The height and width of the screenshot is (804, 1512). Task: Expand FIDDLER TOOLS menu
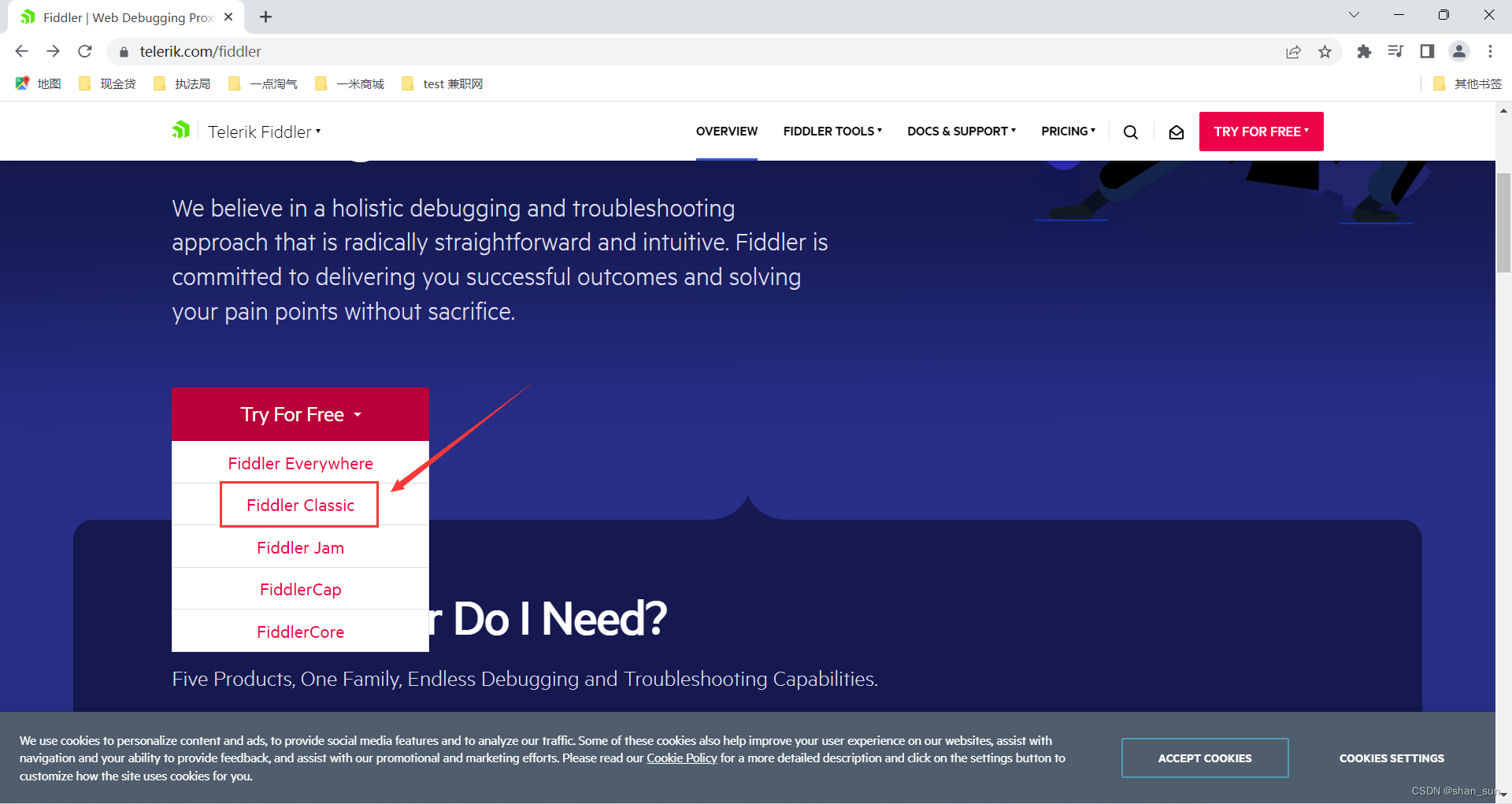tap(832, 132)
